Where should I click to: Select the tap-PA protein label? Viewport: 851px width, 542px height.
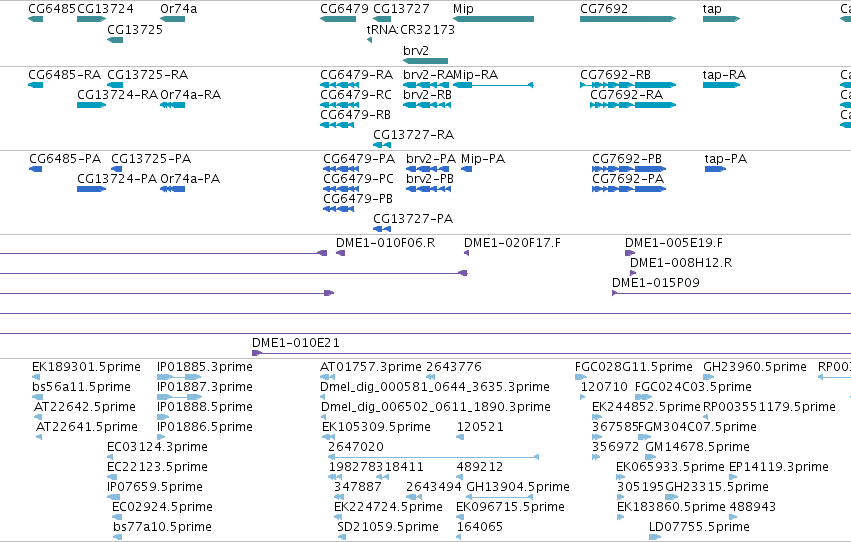tap(726, 159)
